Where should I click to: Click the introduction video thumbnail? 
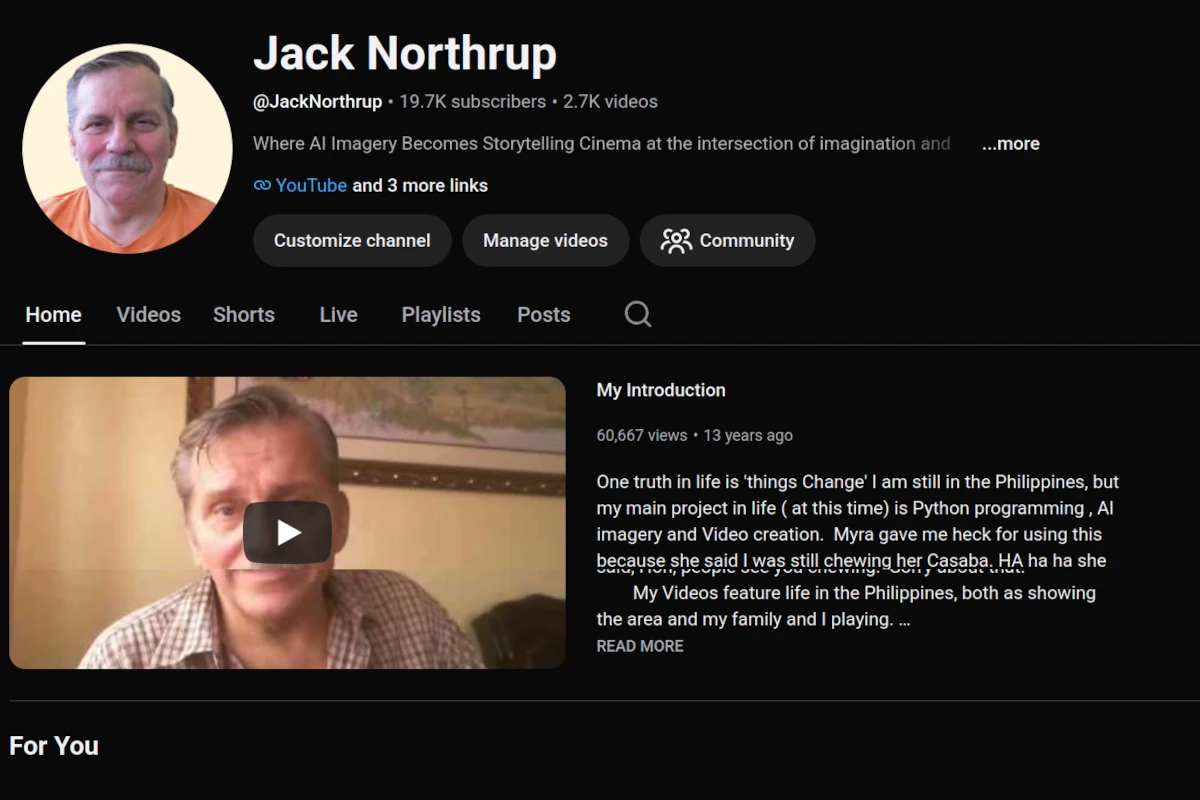pos(287,523)
